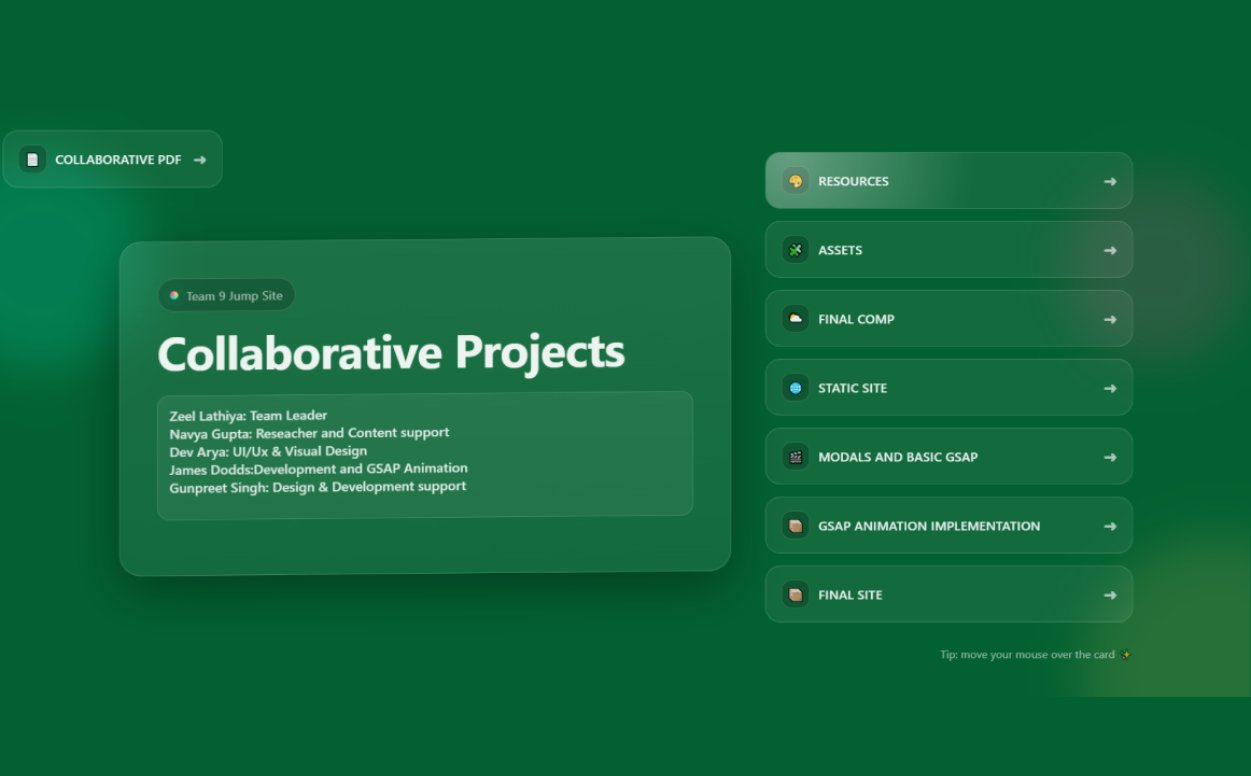This screenshot has width=1251, height=776.
Task: Select the snake icon beside Resources
Action: [x=795, y=181]
